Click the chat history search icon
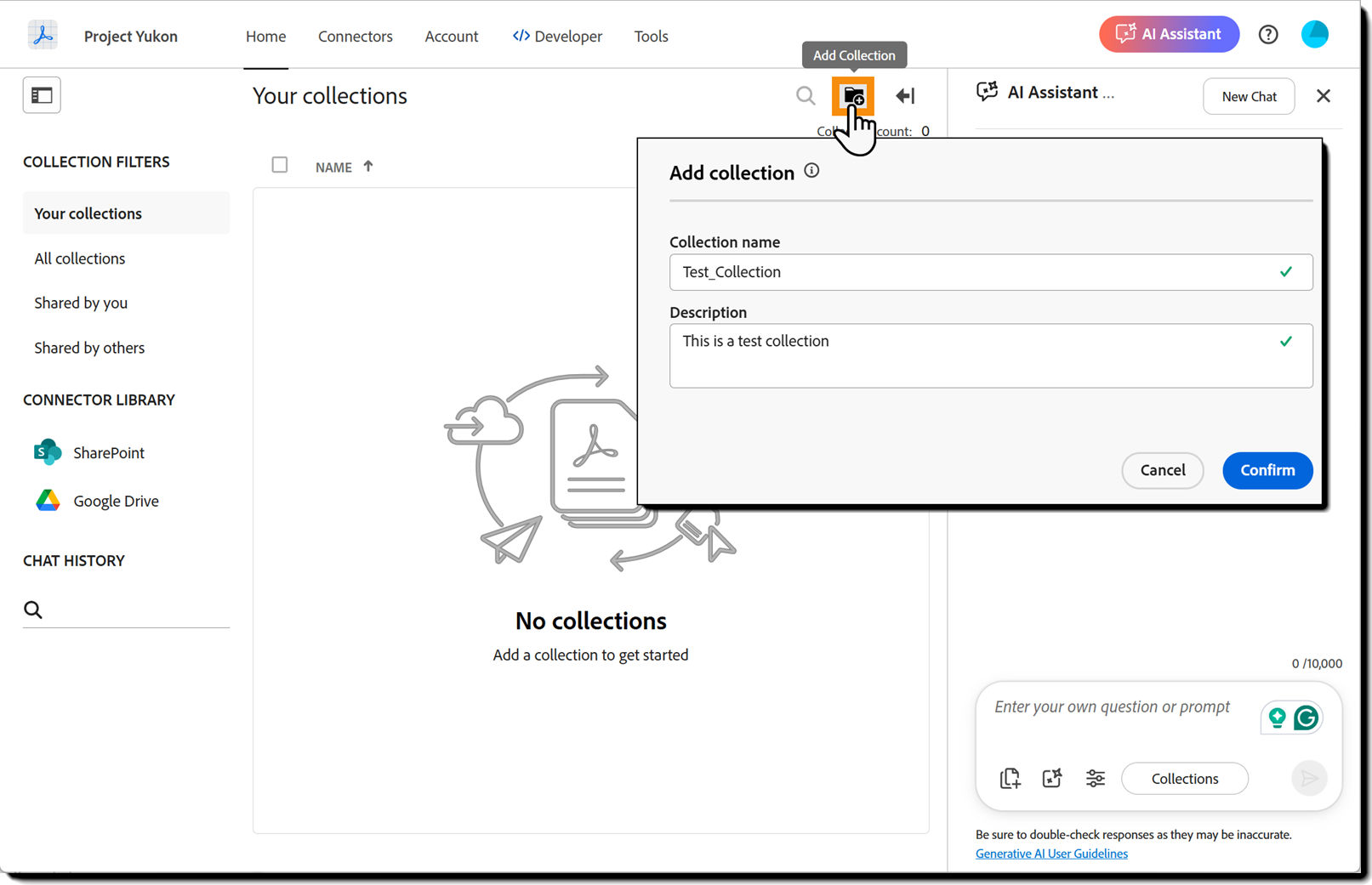This screenshot has width=1372, height=885. click(x=32, y=609)
